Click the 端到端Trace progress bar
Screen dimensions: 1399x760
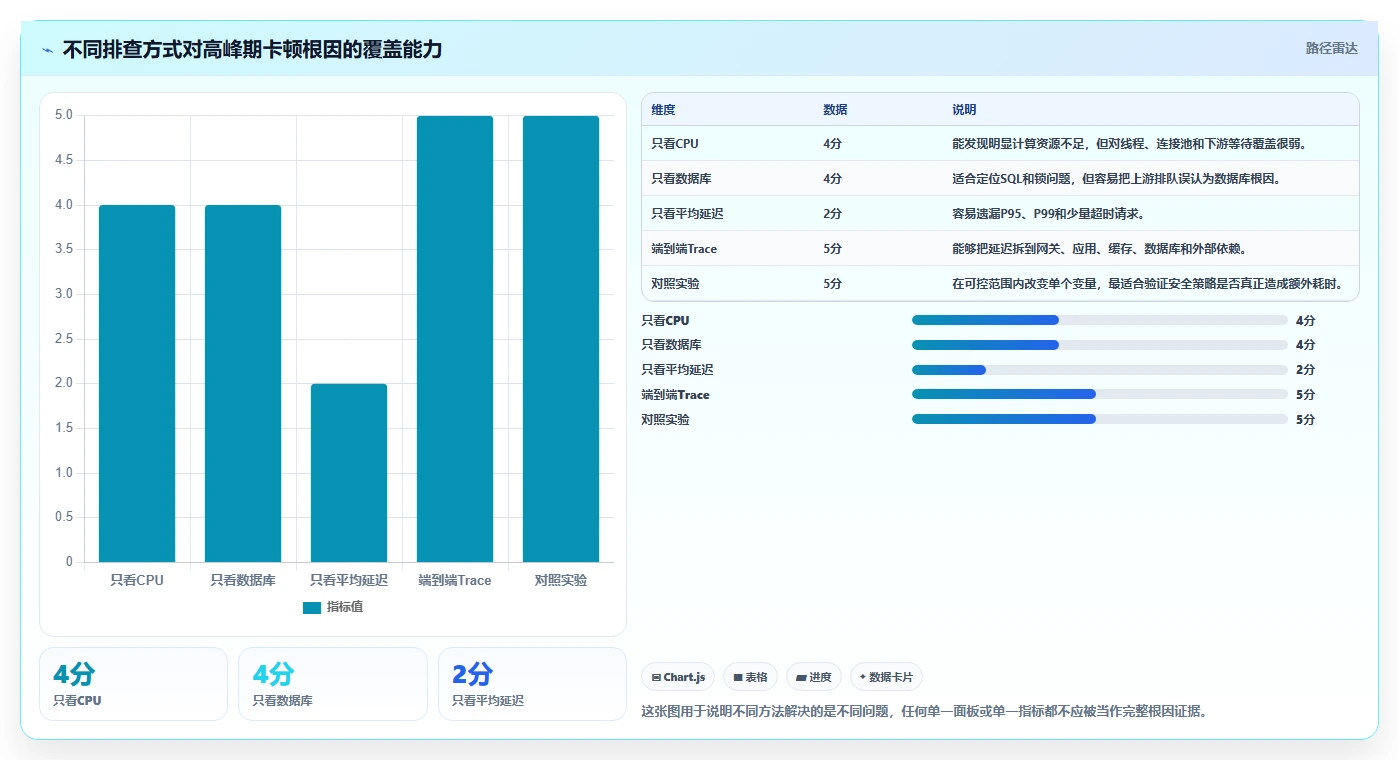(x=1100, y=395)
